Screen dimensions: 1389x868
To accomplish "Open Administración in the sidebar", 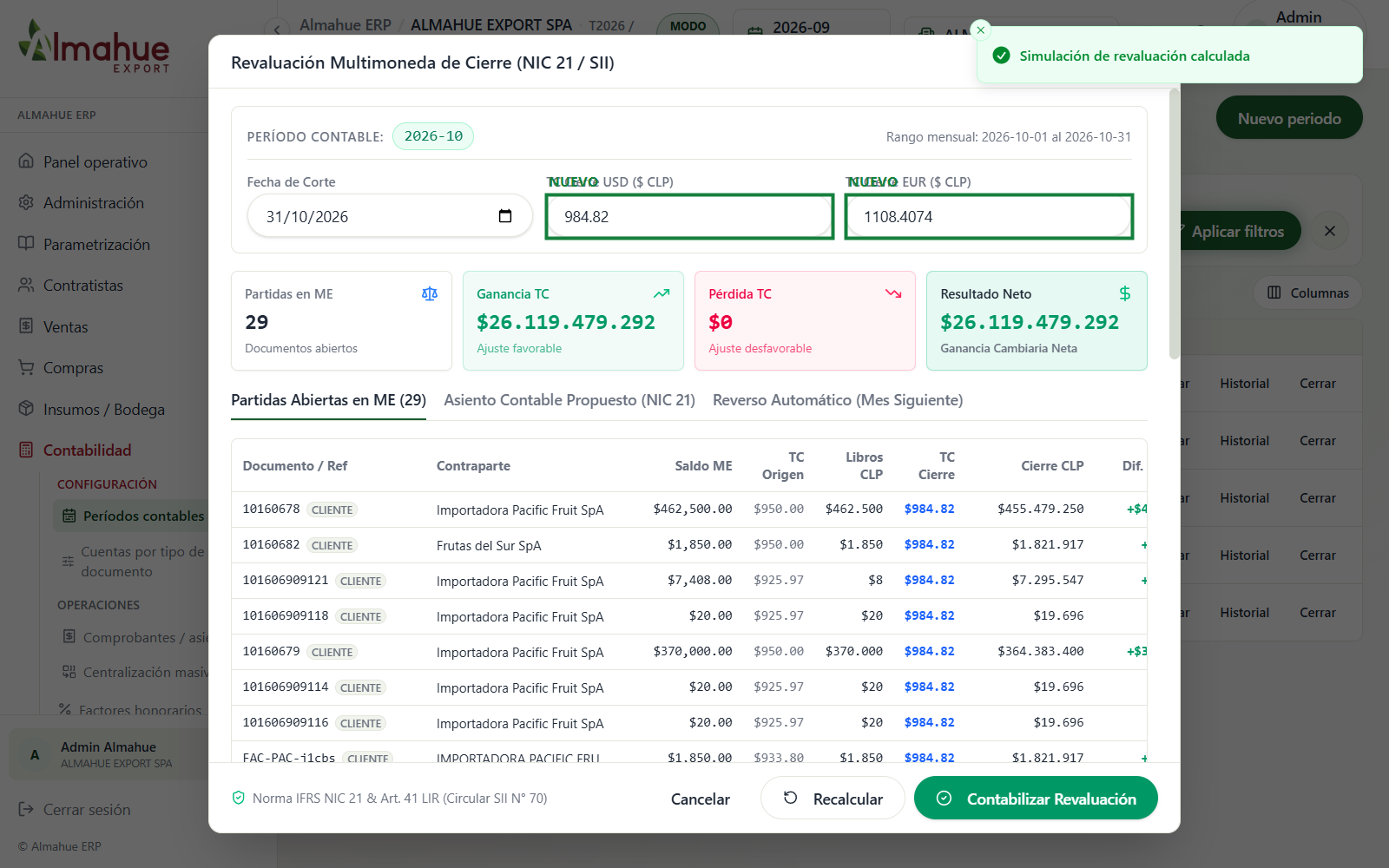I will (94, 203).
